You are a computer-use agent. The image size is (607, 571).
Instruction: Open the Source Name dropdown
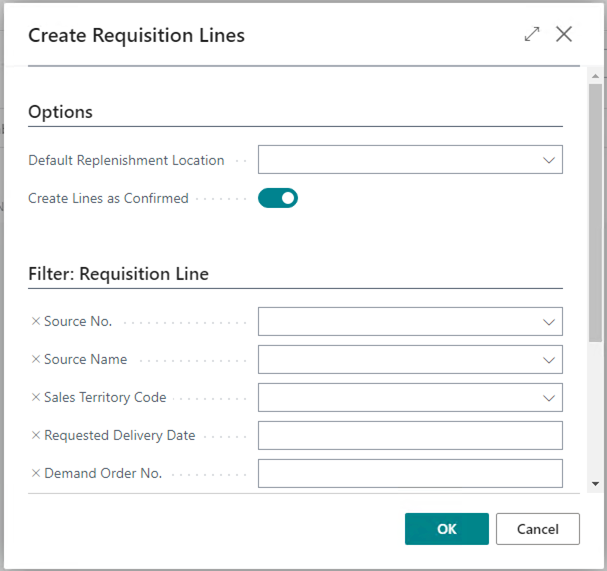click(x=548, y=360)
